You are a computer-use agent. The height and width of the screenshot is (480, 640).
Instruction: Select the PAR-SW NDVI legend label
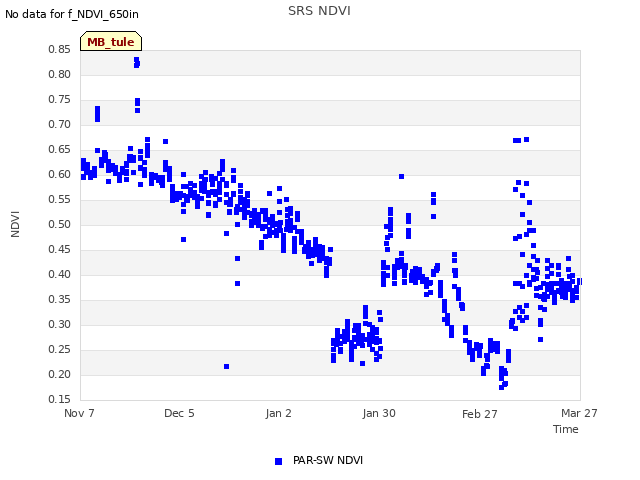click(328, 460)
